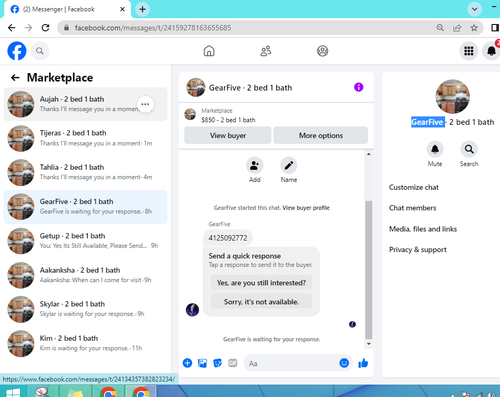Viewport: 500px width, 397px height.
Task: Open the Getup 2 bed 1 bath chat
Action: click(x=85, y=241)
